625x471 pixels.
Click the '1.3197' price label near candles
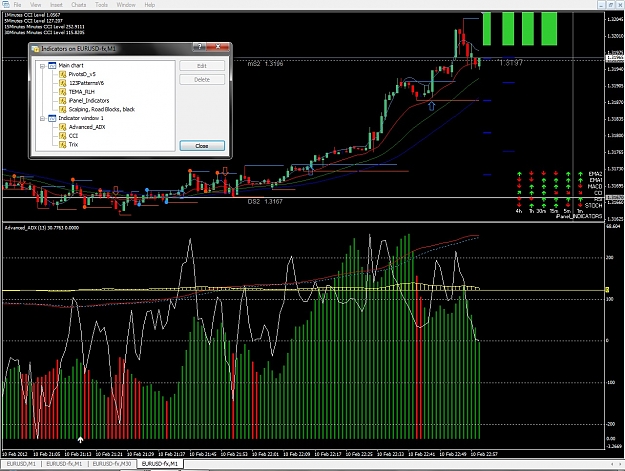pos(511,63)
